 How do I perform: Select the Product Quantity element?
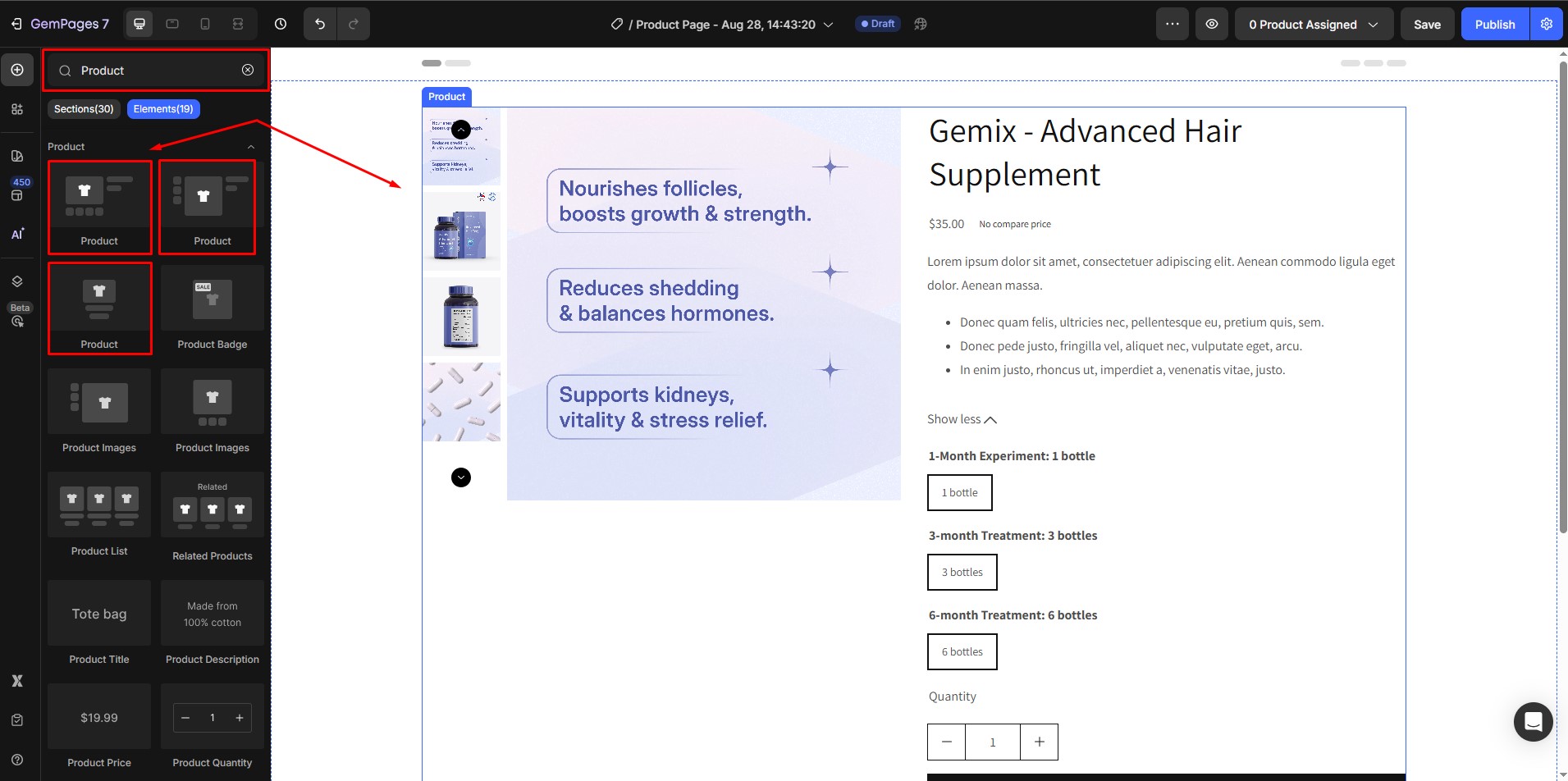coord(213,727)
